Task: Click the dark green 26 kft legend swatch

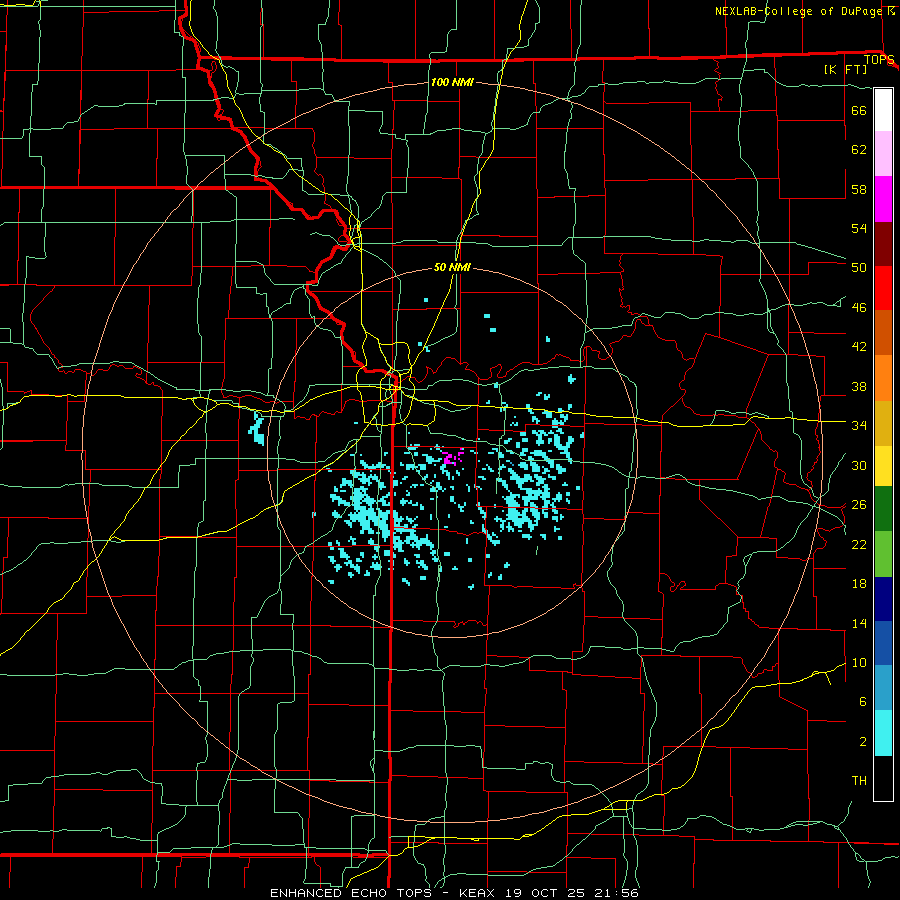Action: pyautogui.click(x=883, y=509)
